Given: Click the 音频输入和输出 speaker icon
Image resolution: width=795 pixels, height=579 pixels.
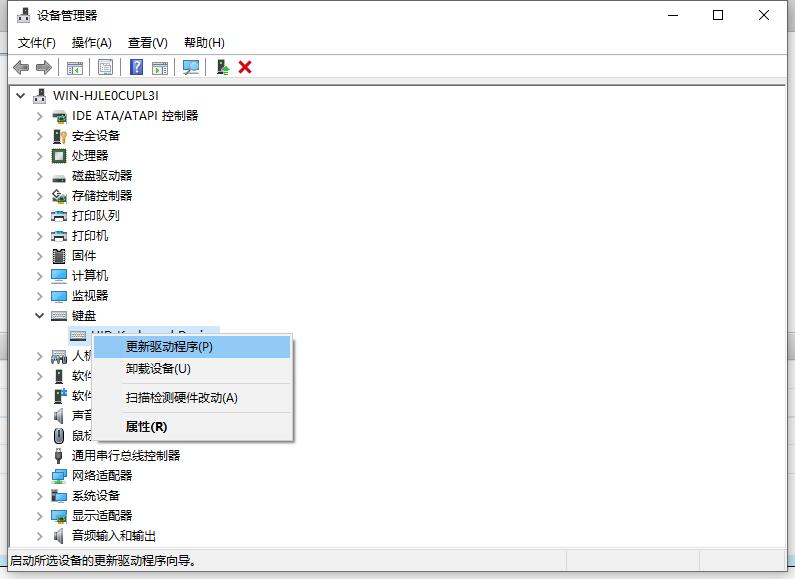Looking at the screenshot, I should [x=59, y=536].
